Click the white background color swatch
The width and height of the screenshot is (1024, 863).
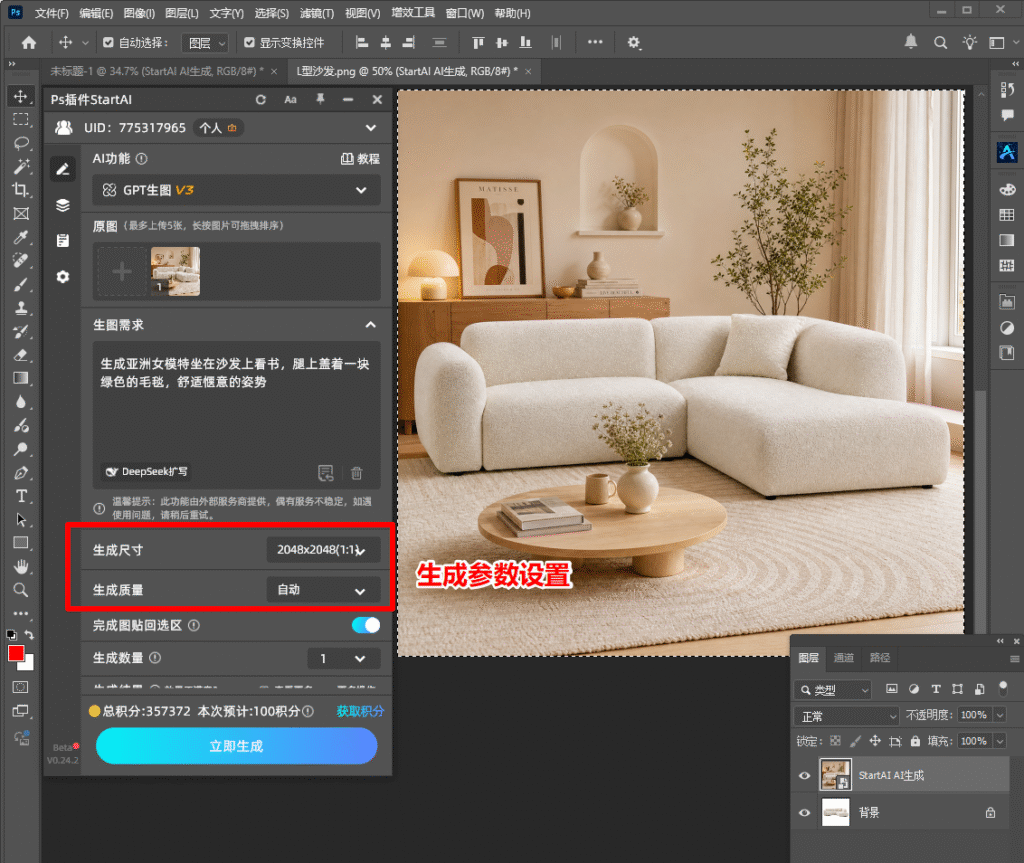pyautogui.click(x=28, y=664)
